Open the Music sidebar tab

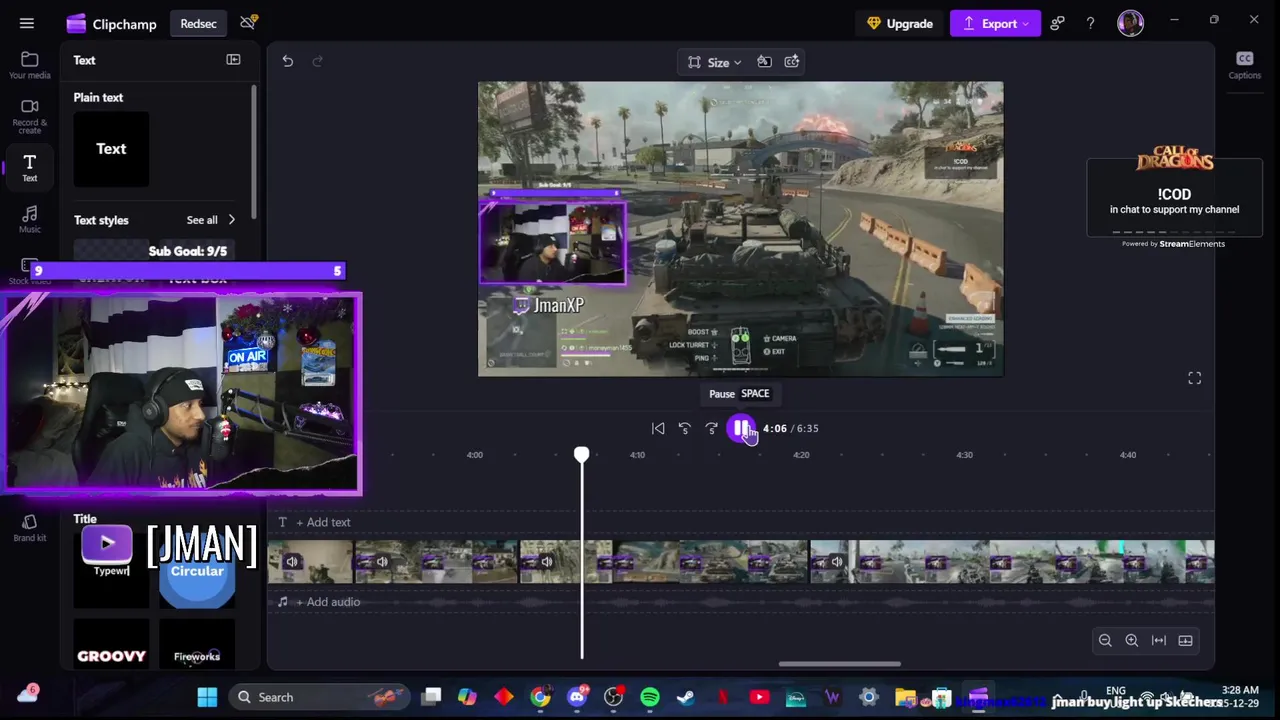click(30, 219)
